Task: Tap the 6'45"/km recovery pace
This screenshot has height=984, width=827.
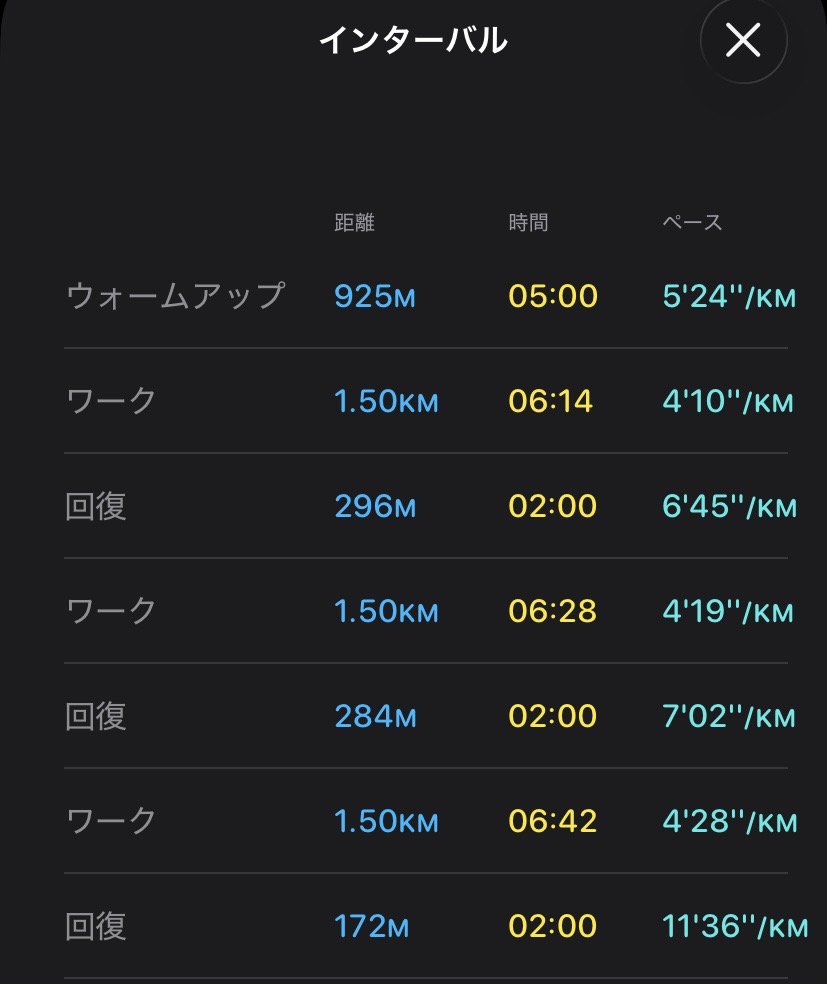Action: click(x=729, y=507)
